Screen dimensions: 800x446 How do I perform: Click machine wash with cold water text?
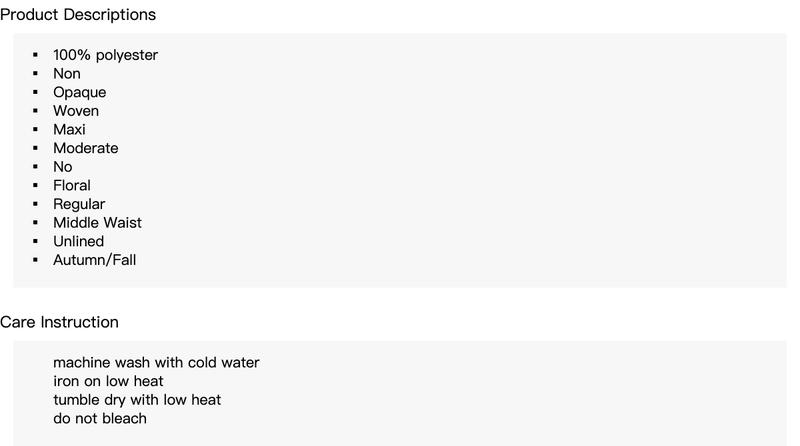[x=156, y=362]
